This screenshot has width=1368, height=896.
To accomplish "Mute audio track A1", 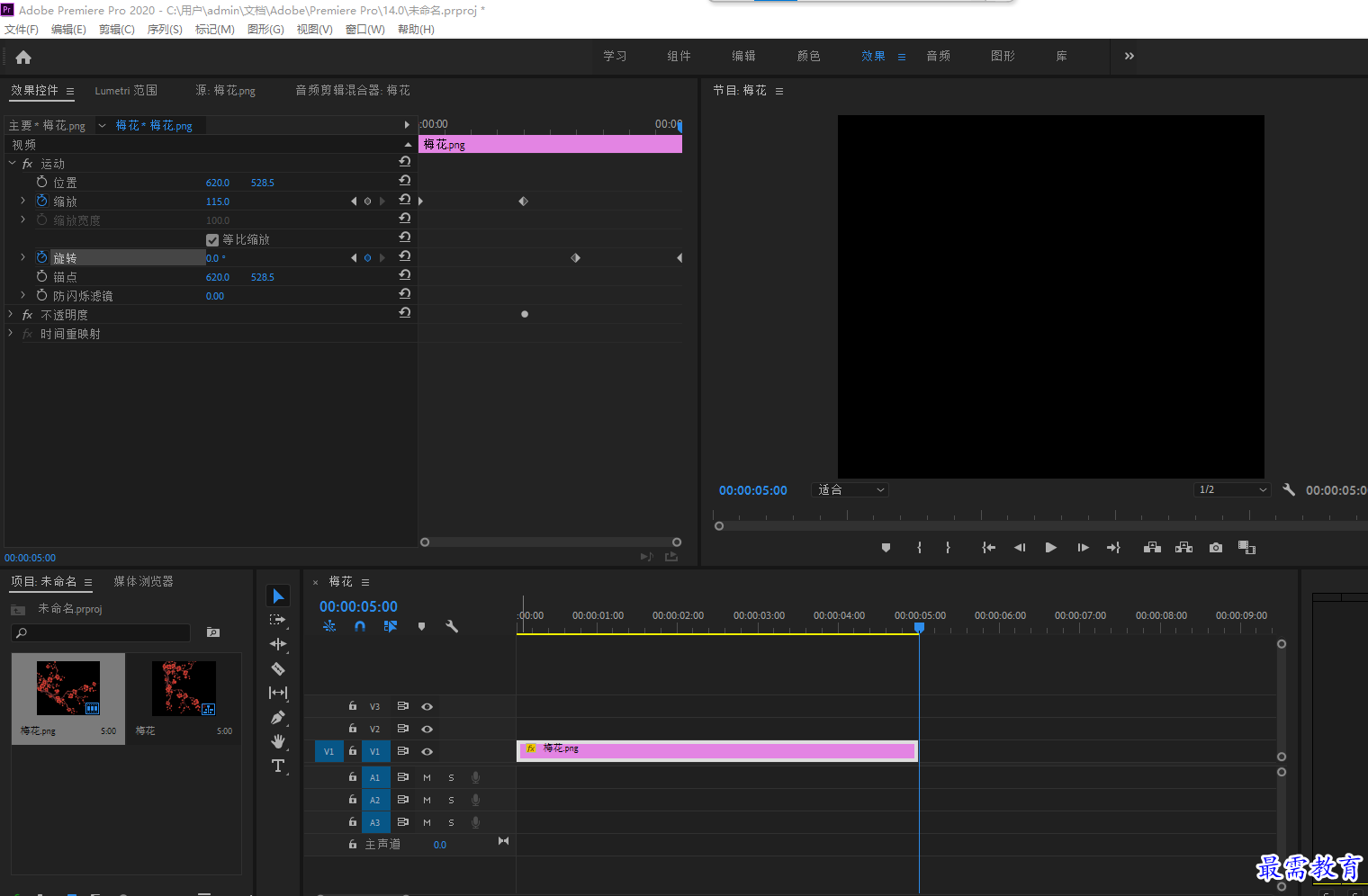I will tap(427, 777).
